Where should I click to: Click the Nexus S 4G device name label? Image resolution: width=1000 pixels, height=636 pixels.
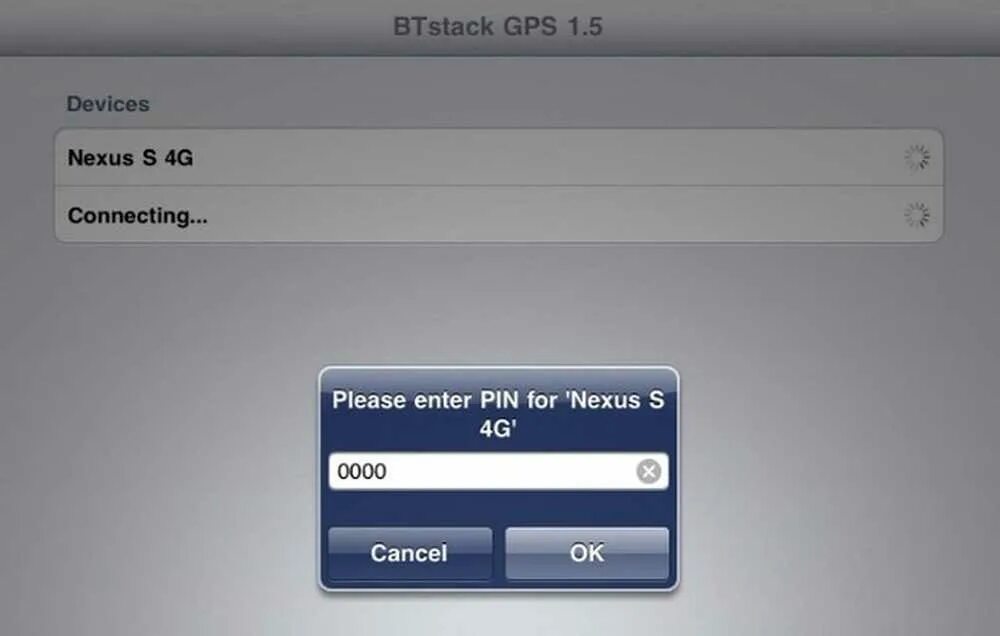pos(130,158)
